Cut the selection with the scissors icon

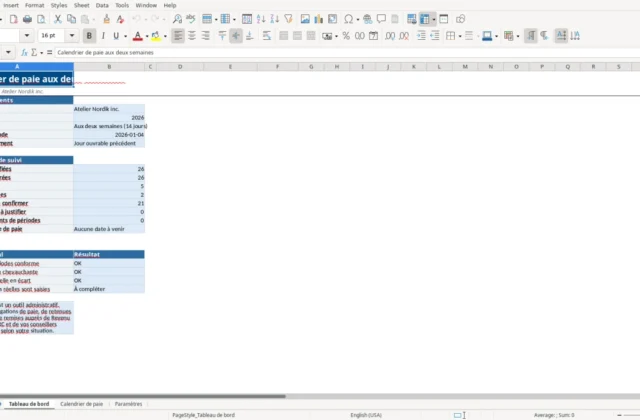click(x=58, y=19)
